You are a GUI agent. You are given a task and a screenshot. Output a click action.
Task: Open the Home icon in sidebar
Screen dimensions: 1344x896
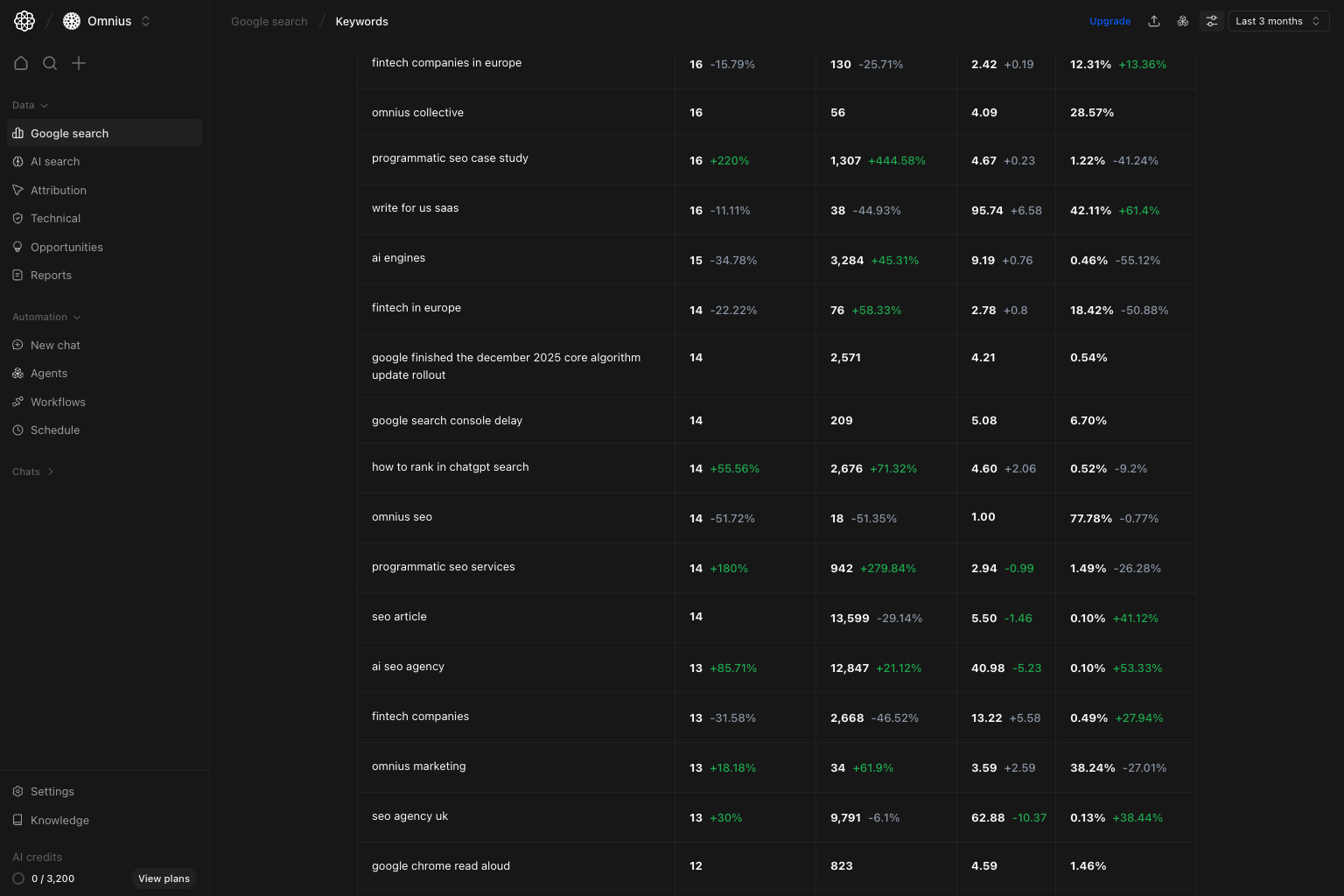pyautogui.click(x=21, y=63)
